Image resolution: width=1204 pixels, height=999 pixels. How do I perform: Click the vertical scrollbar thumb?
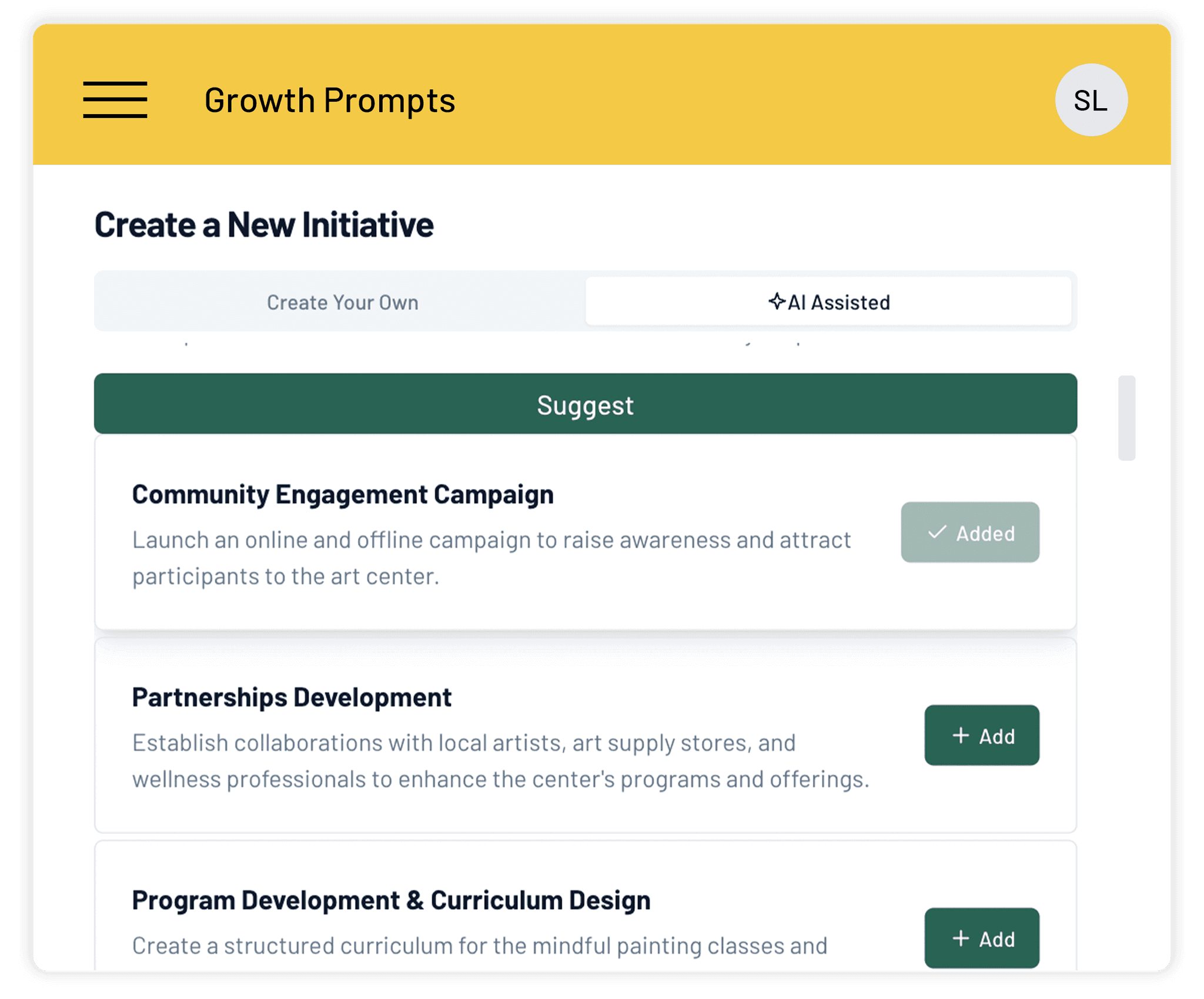tap(1126, 418)
